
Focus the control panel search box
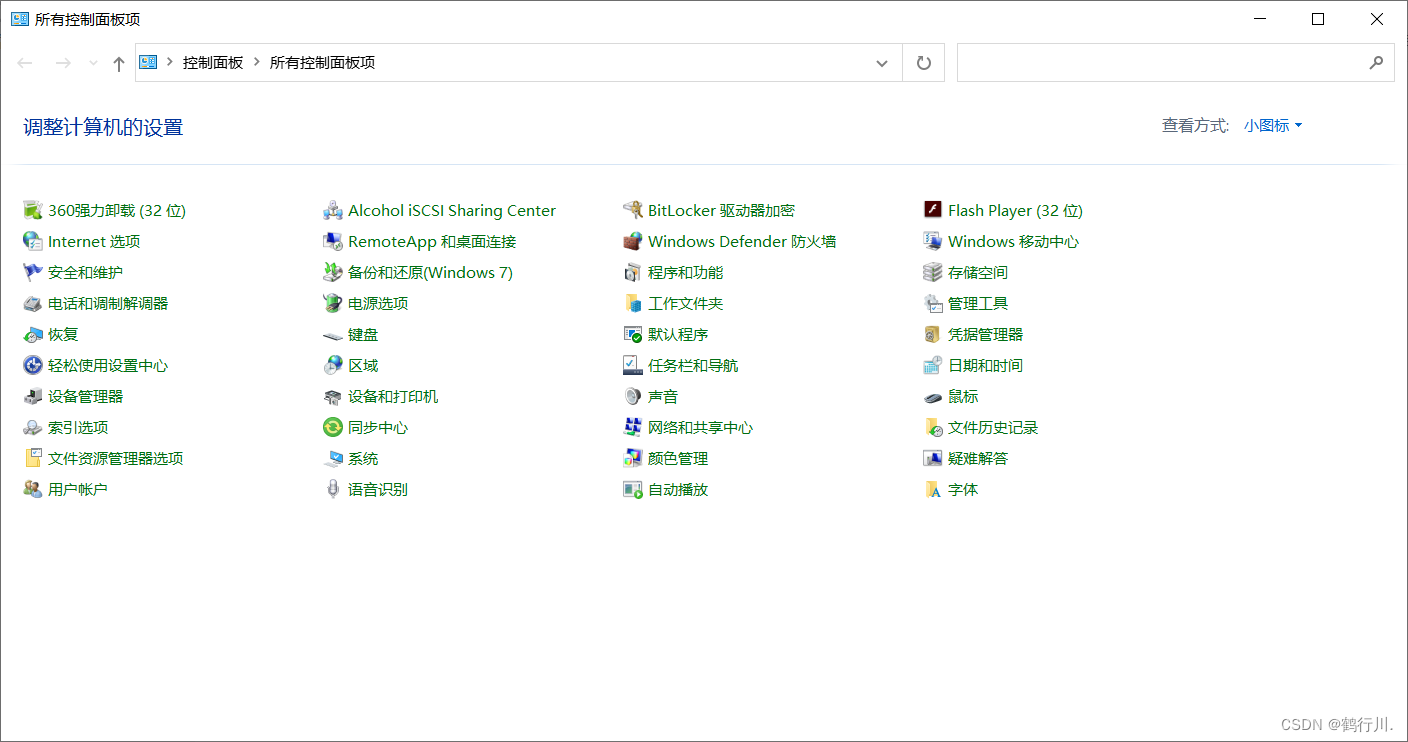[1176, 63]
